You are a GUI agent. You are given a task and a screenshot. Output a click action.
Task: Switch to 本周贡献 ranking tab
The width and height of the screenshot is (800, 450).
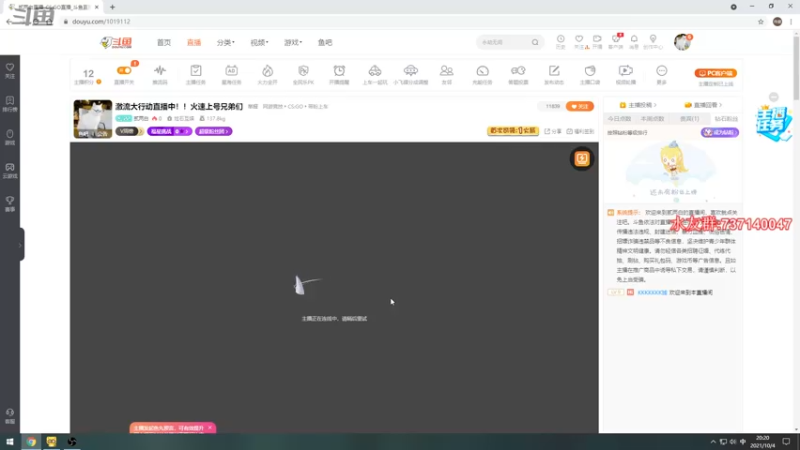[x=653, y=118]
